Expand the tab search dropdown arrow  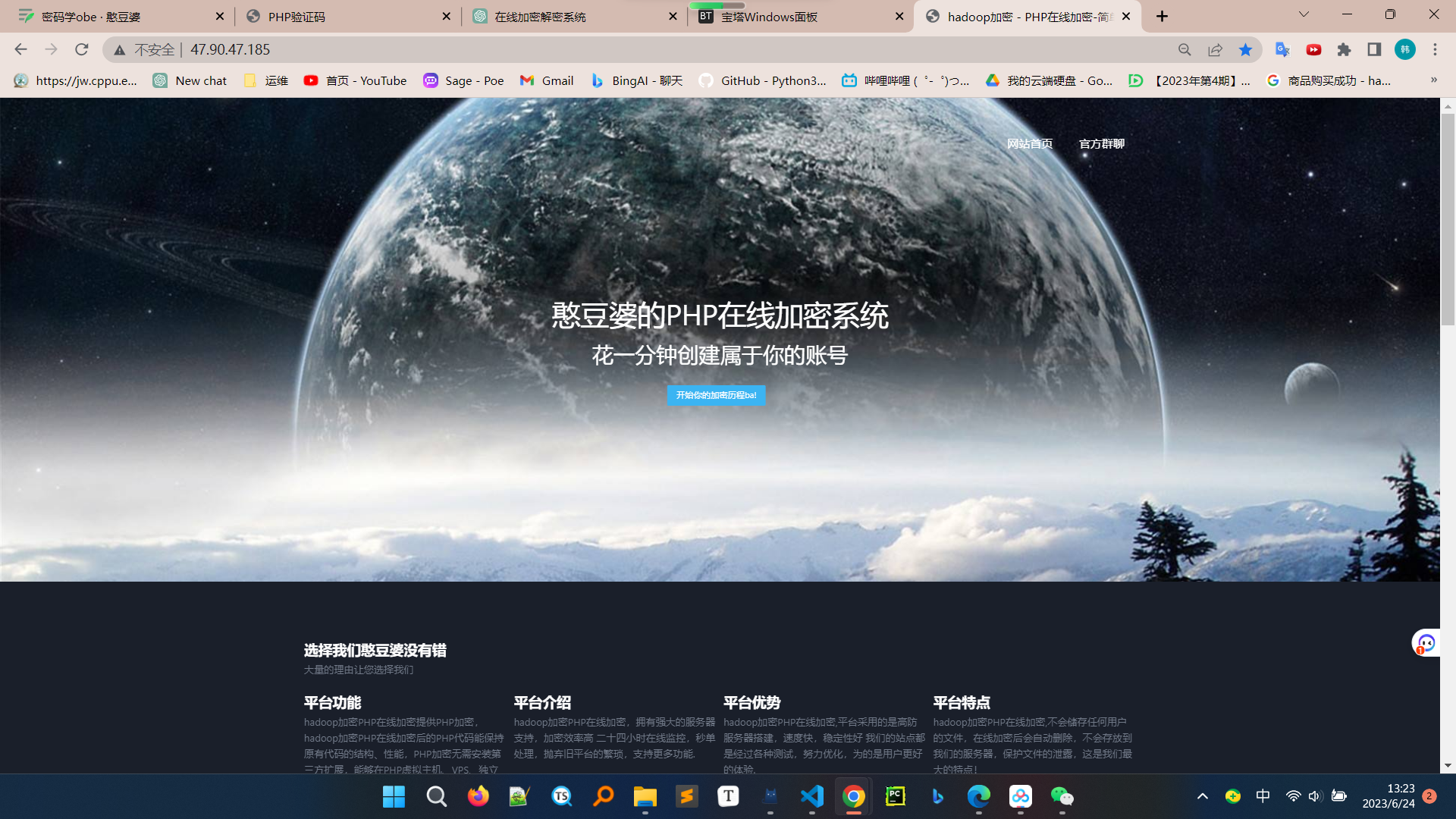(x=1304, y=14)
